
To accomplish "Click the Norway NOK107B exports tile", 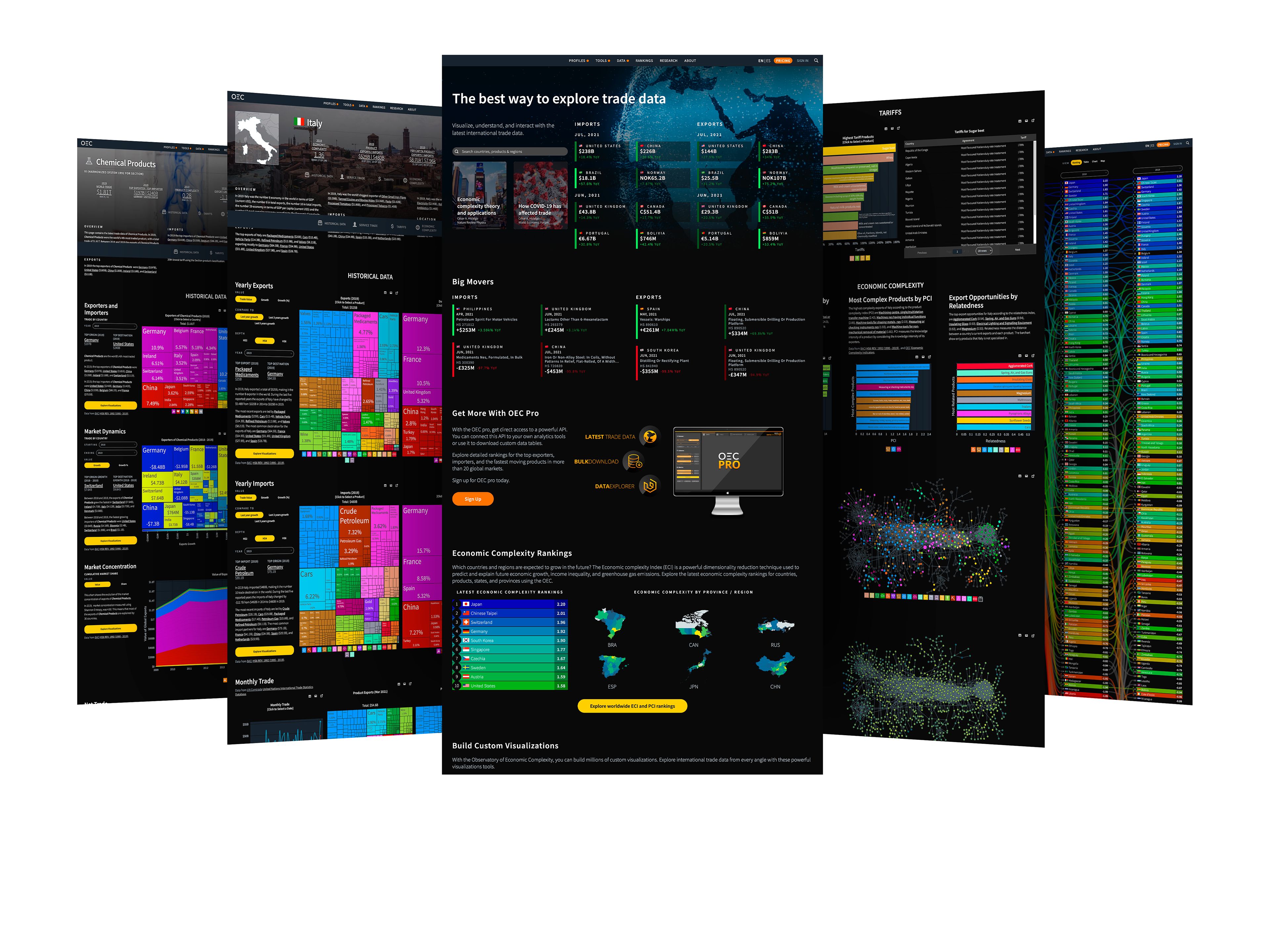I will pyautogui.click(x=785, y=178).
